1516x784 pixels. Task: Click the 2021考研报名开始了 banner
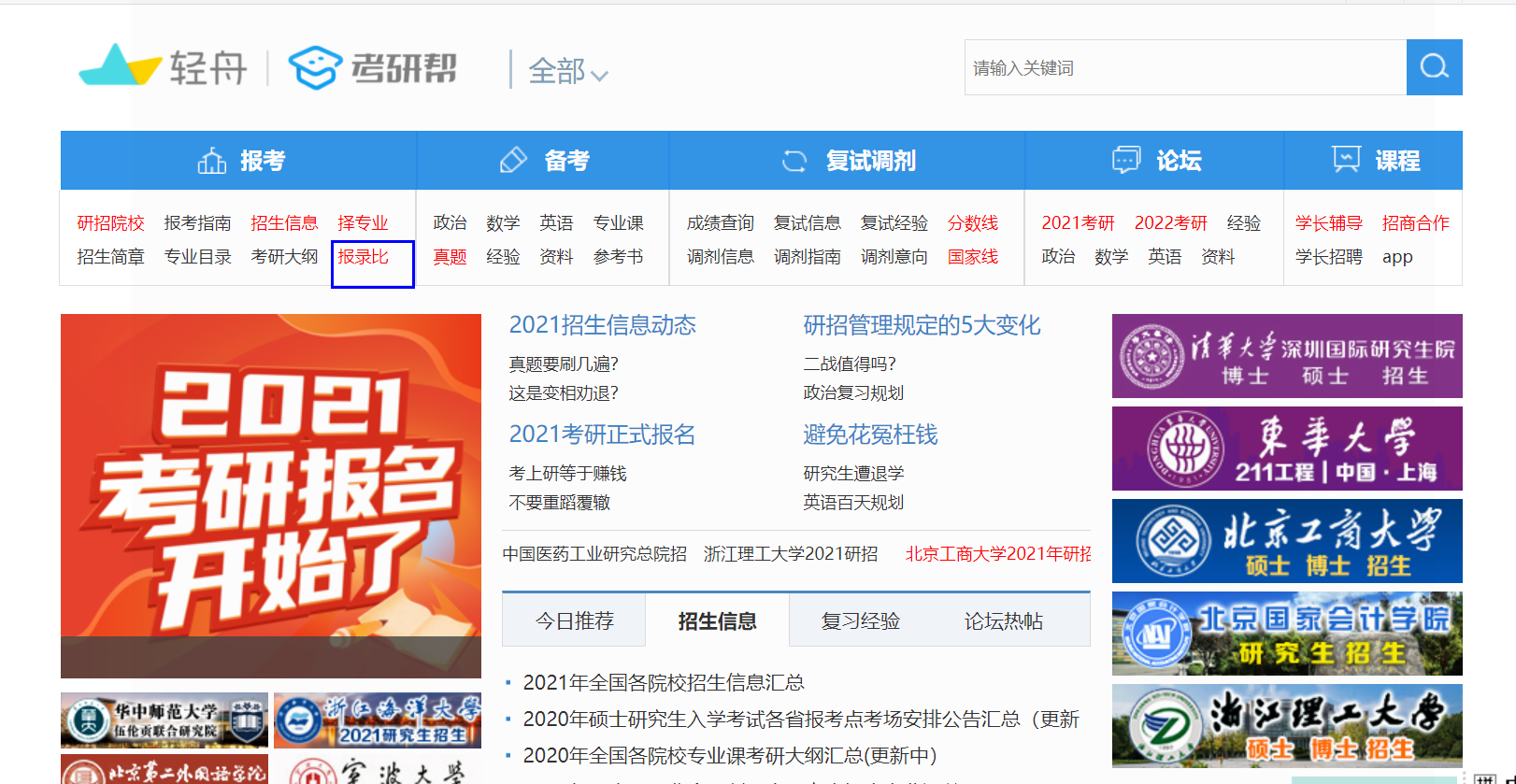[271, 495]
